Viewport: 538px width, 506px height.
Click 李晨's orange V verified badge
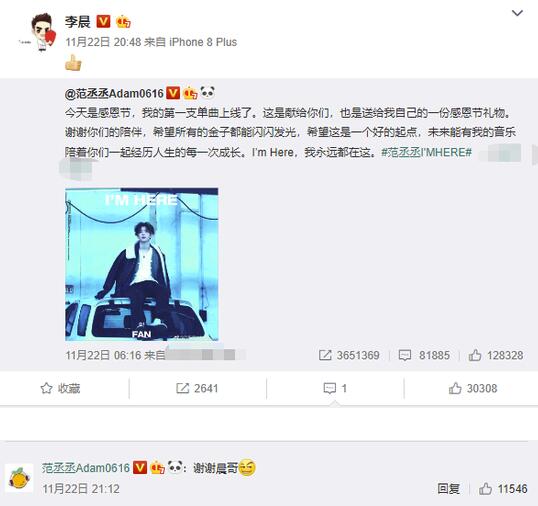coord(103,22)
